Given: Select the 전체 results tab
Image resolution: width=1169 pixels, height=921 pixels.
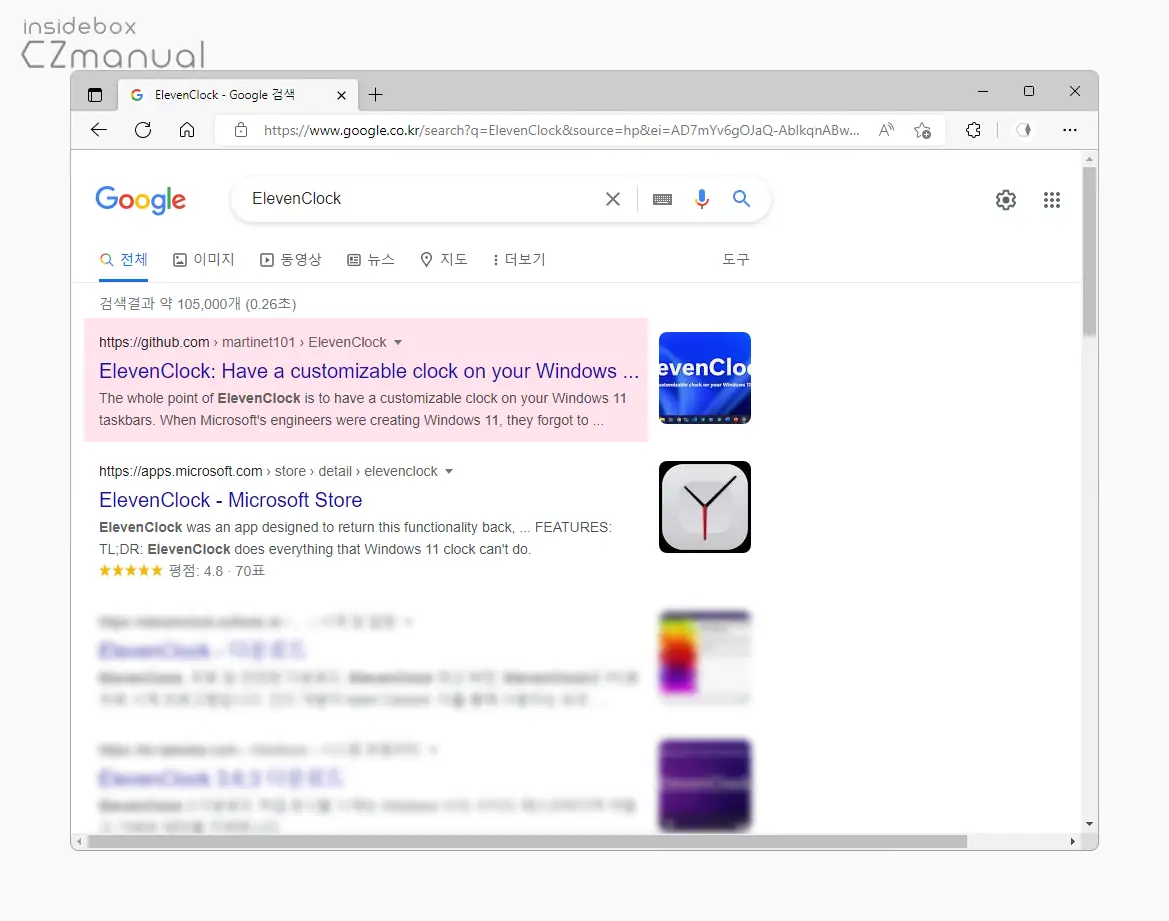Looking at the screenshot, I should pos(124,260).
